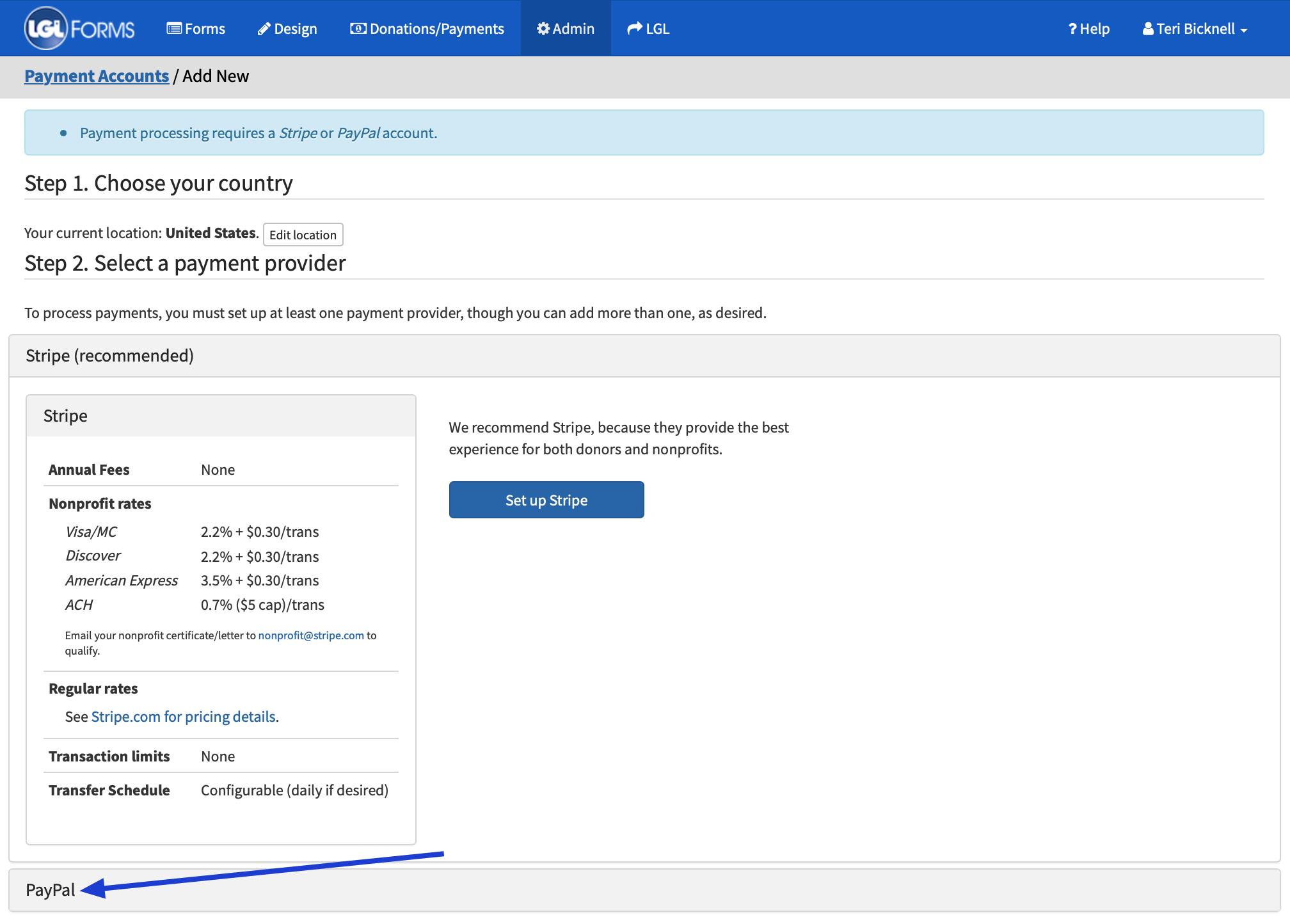Collapse the Stripe (recommended) section
Viewport: 1290px width, 924px height.
click(109, 355)
